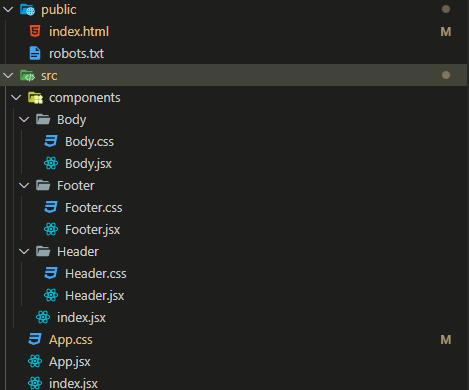The width and height of the screenshot is (469, 390).
Task: Click the yellow components folder icon
Action: coord(35,98)
